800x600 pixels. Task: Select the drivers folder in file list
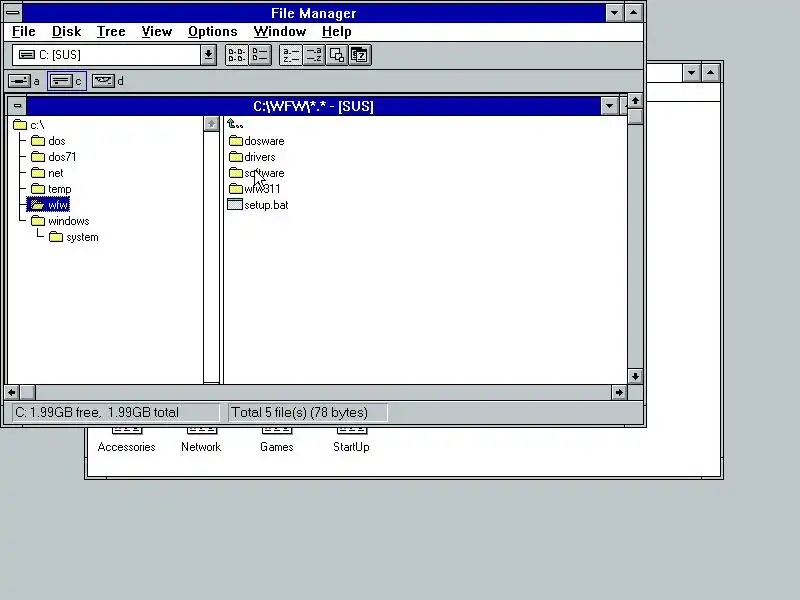tap(252, 157)
